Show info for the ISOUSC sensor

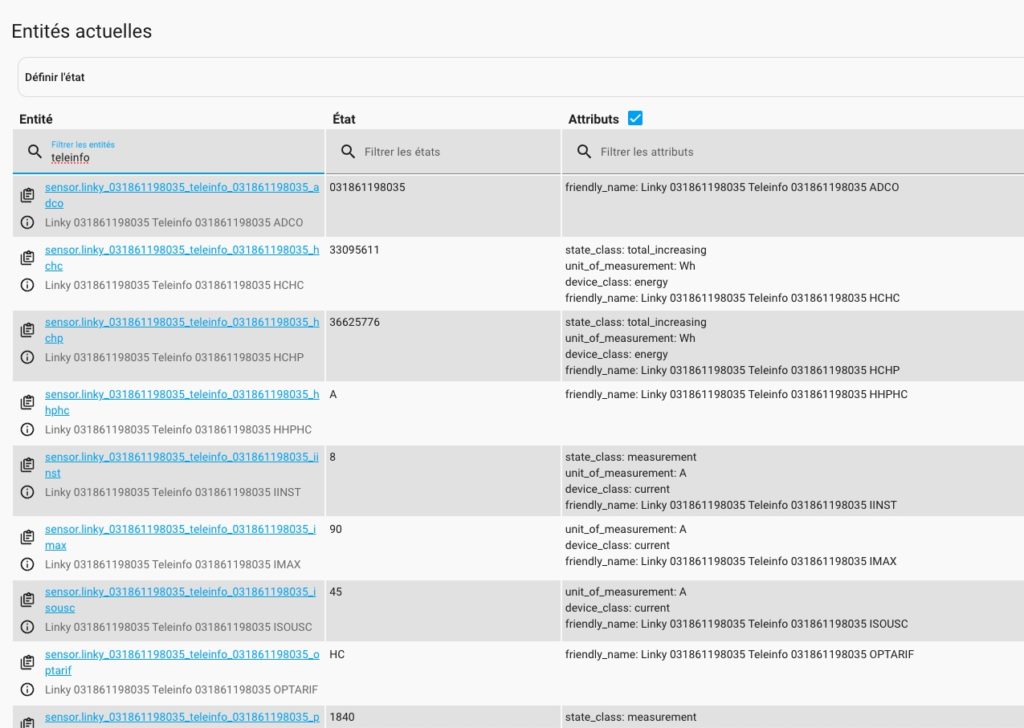27,627
